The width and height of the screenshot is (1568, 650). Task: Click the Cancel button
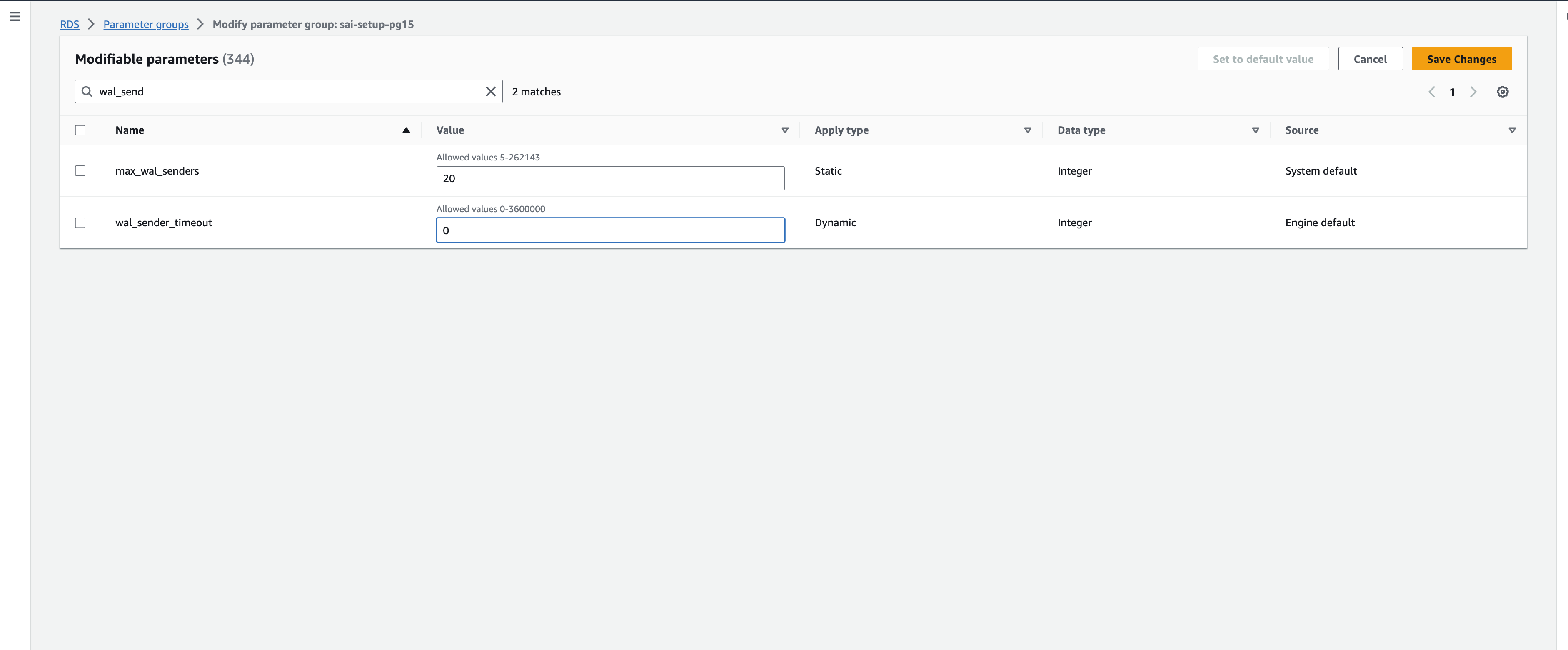1370,59
